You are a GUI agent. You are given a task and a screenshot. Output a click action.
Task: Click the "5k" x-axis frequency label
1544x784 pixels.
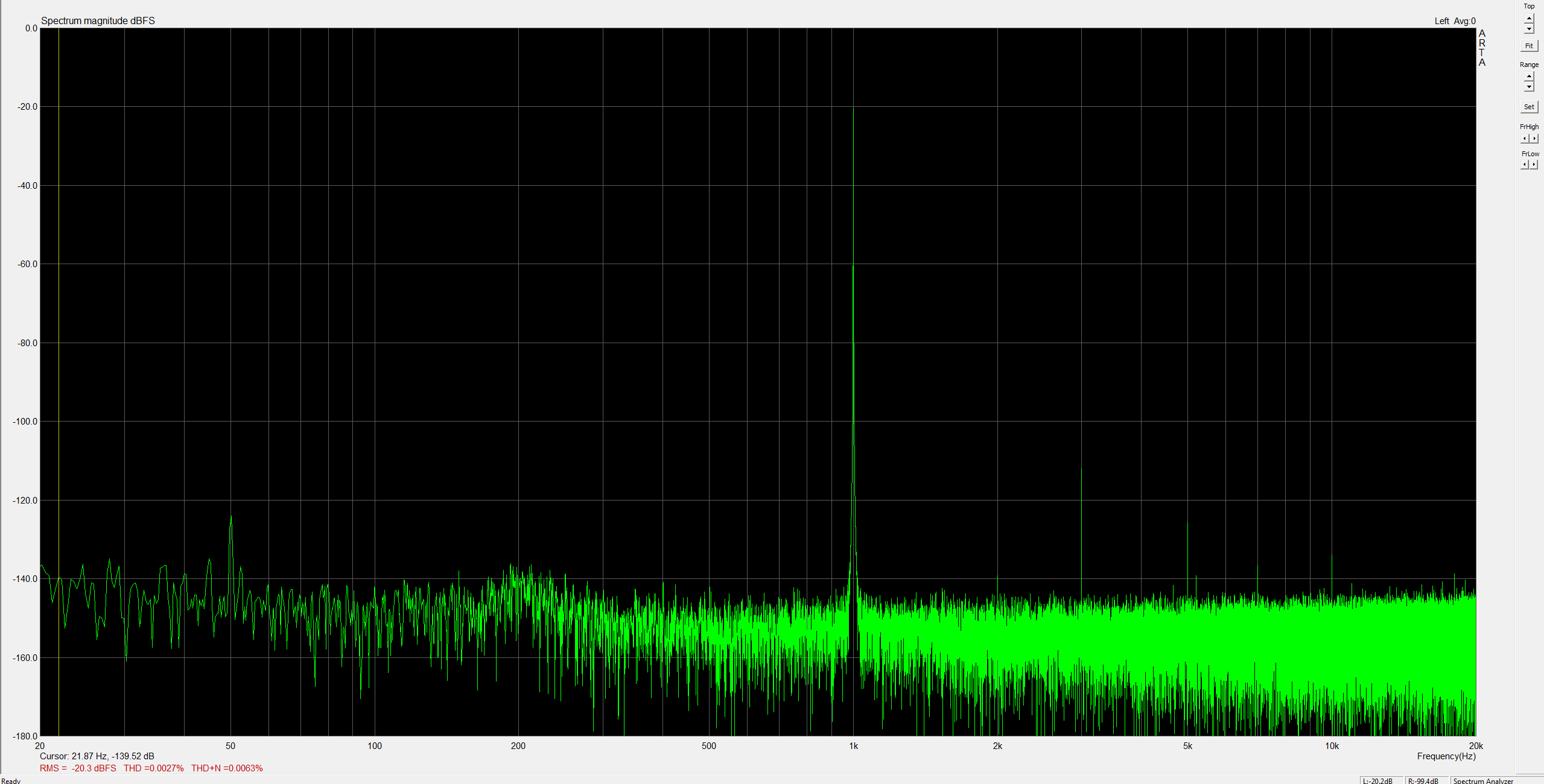[x=1187, y=746]
